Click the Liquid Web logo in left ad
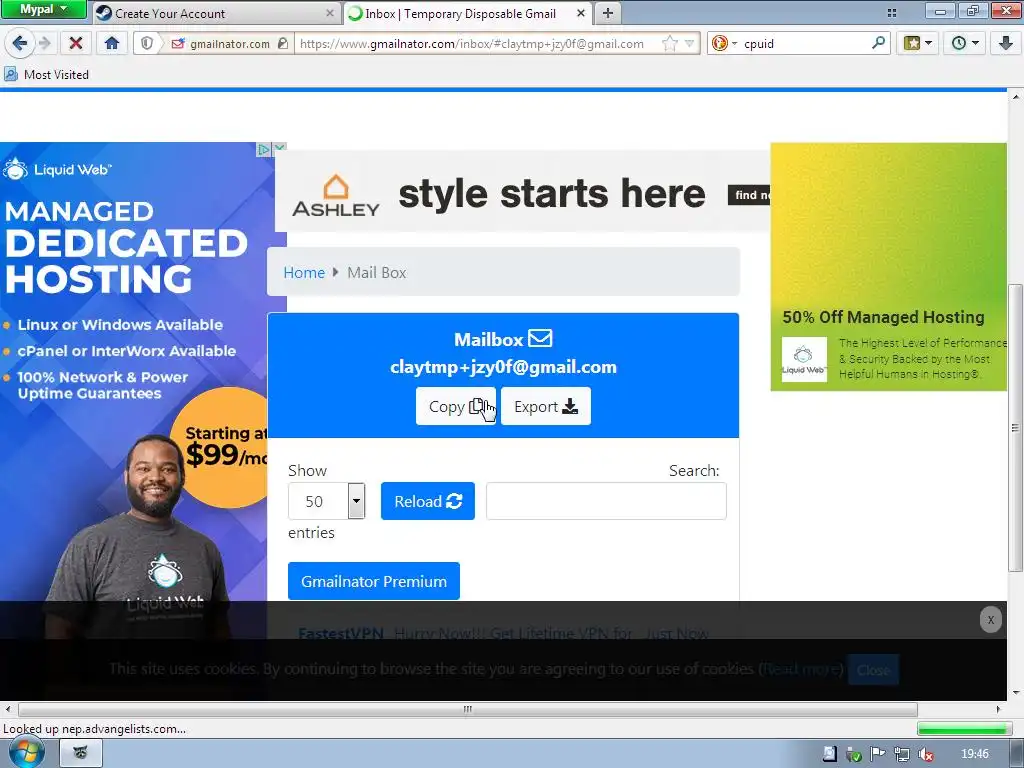Viewport: 1024px width, 768px height. [x=57, y=170]
